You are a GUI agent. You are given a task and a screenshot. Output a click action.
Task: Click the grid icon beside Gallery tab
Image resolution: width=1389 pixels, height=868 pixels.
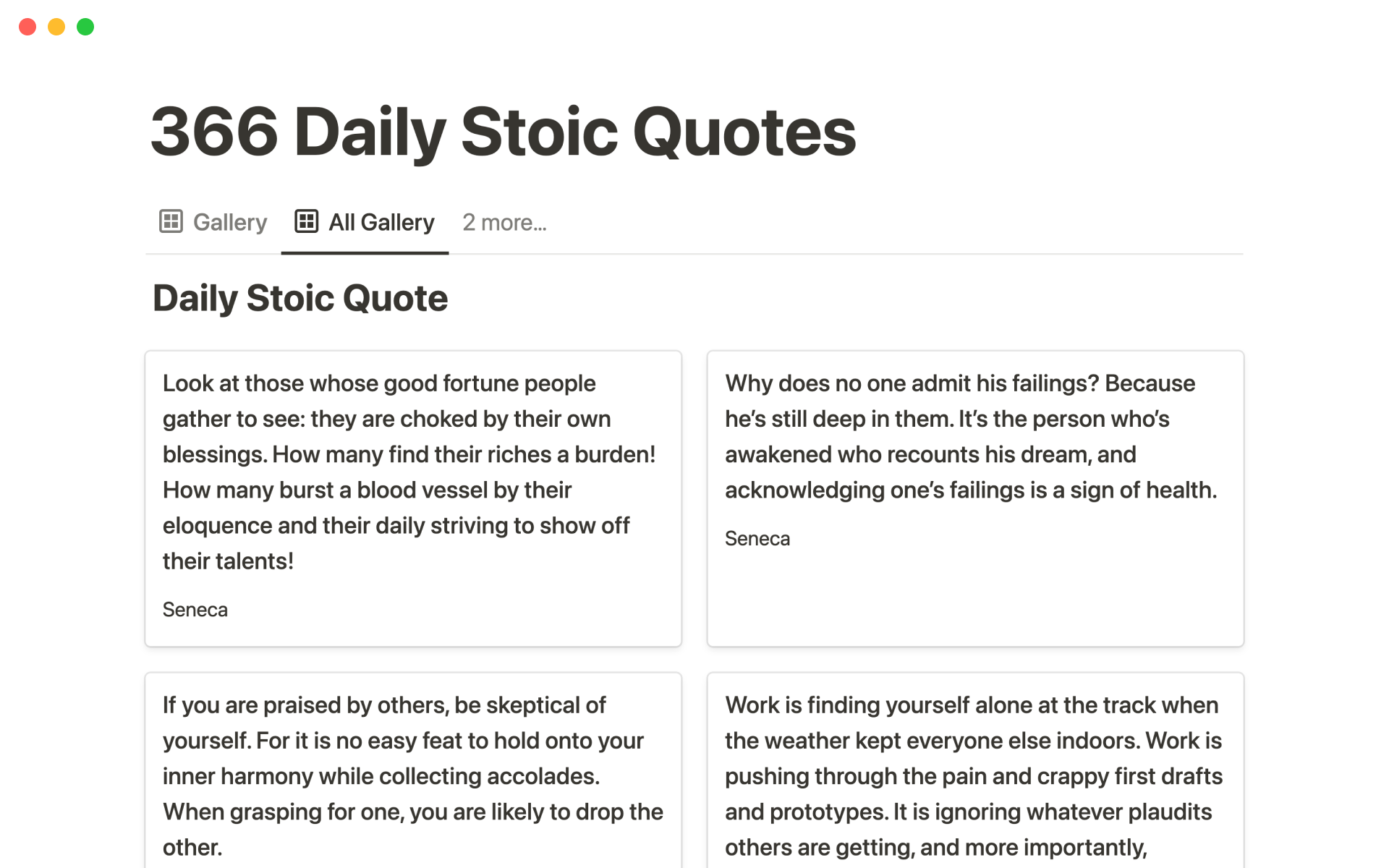(x=171, y=221)
